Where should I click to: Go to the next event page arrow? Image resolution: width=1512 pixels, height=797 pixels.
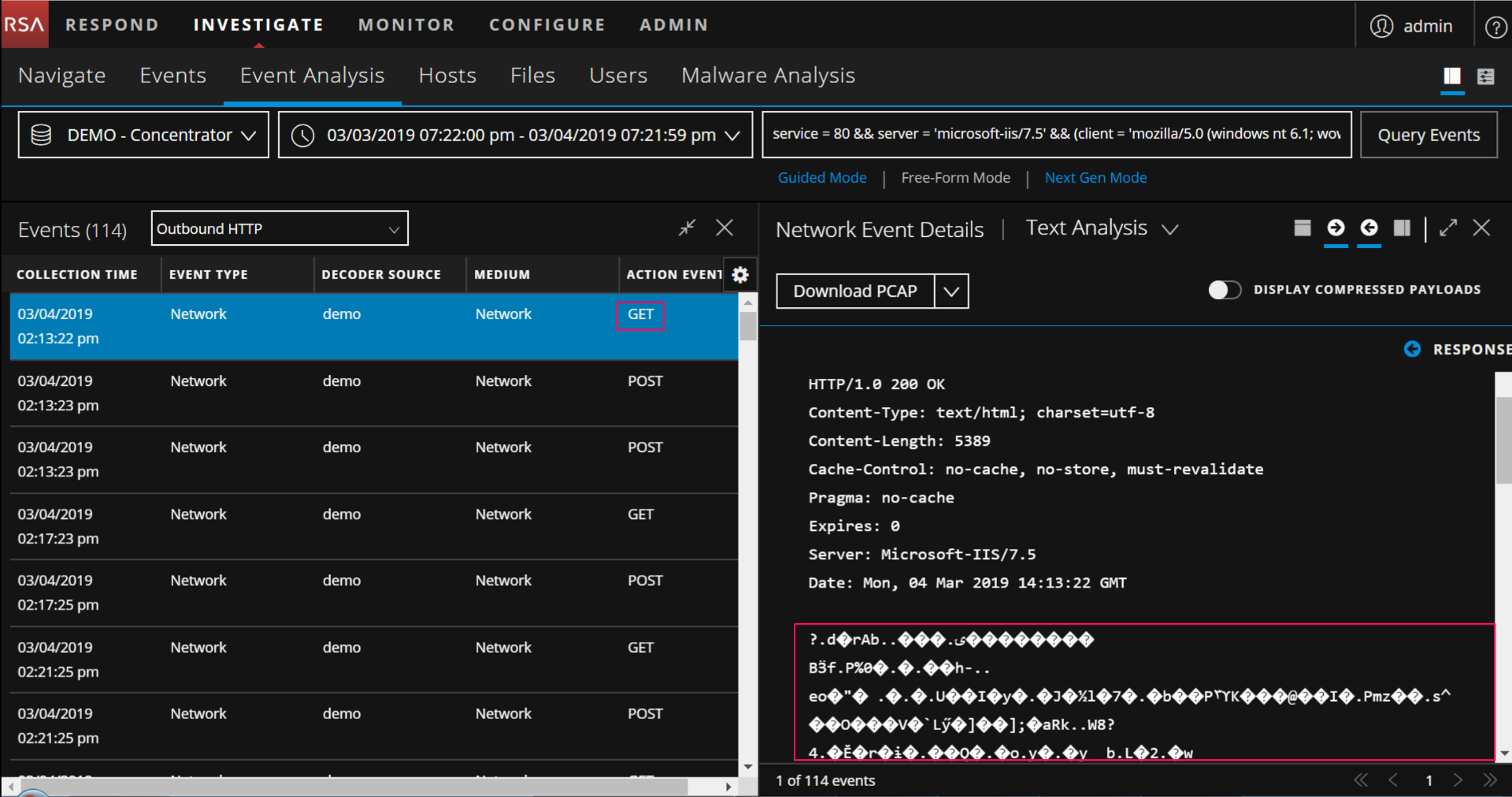click(1458, 780)
